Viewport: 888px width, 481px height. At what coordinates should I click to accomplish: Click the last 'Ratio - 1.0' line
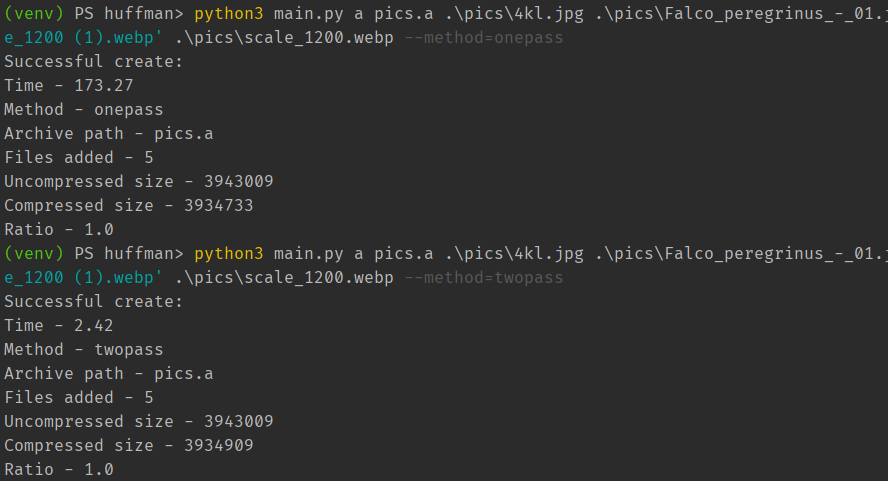coord(59,470)
